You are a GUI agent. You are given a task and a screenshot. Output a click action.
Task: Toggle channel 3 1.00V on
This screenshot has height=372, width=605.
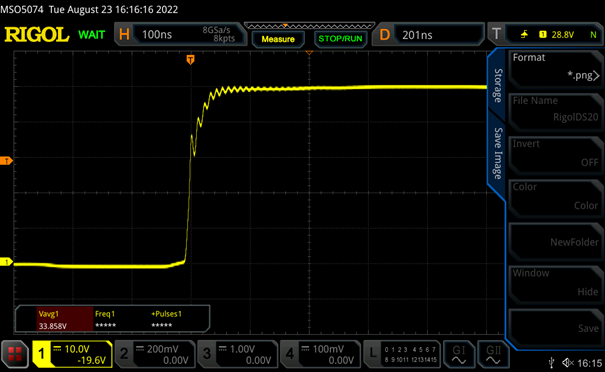[238, 354]
